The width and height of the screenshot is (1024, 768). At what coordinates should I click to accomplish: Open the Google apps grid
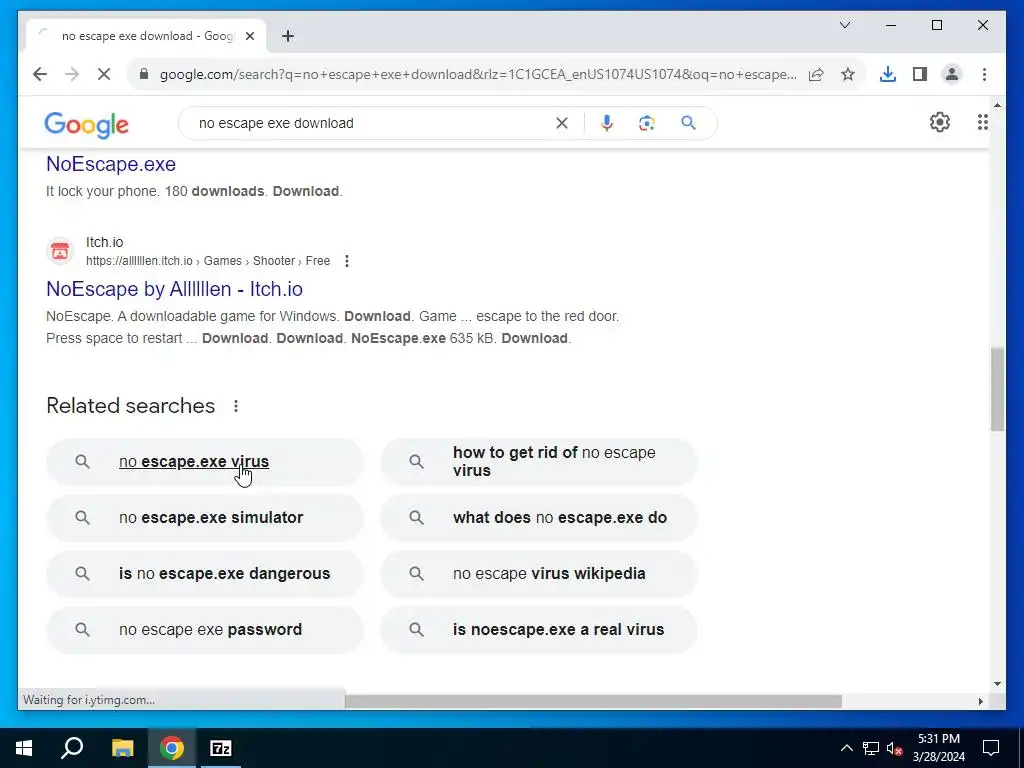(x=982, y=122)
